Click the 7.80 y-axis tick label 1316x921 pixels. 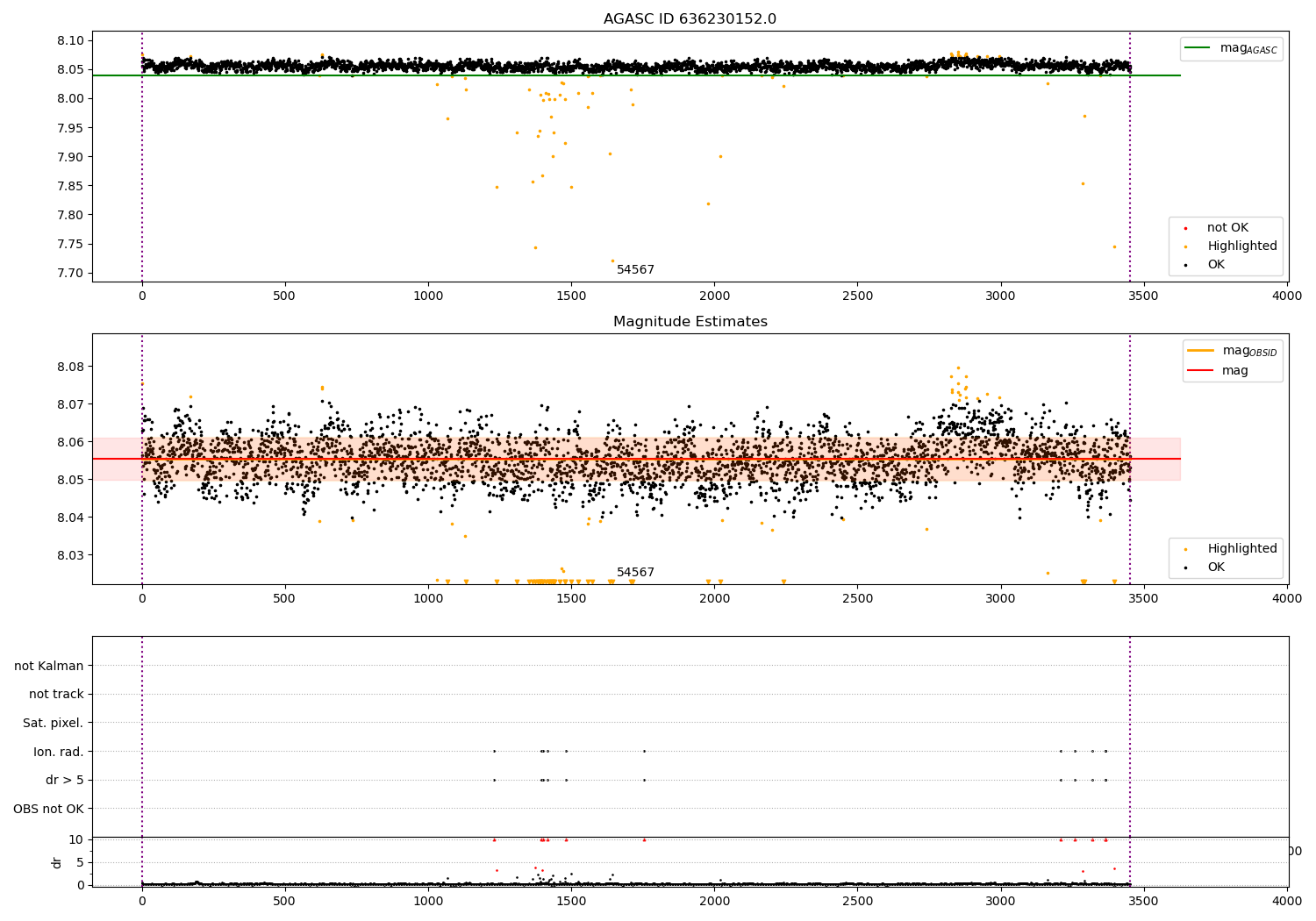pos(70,215)
